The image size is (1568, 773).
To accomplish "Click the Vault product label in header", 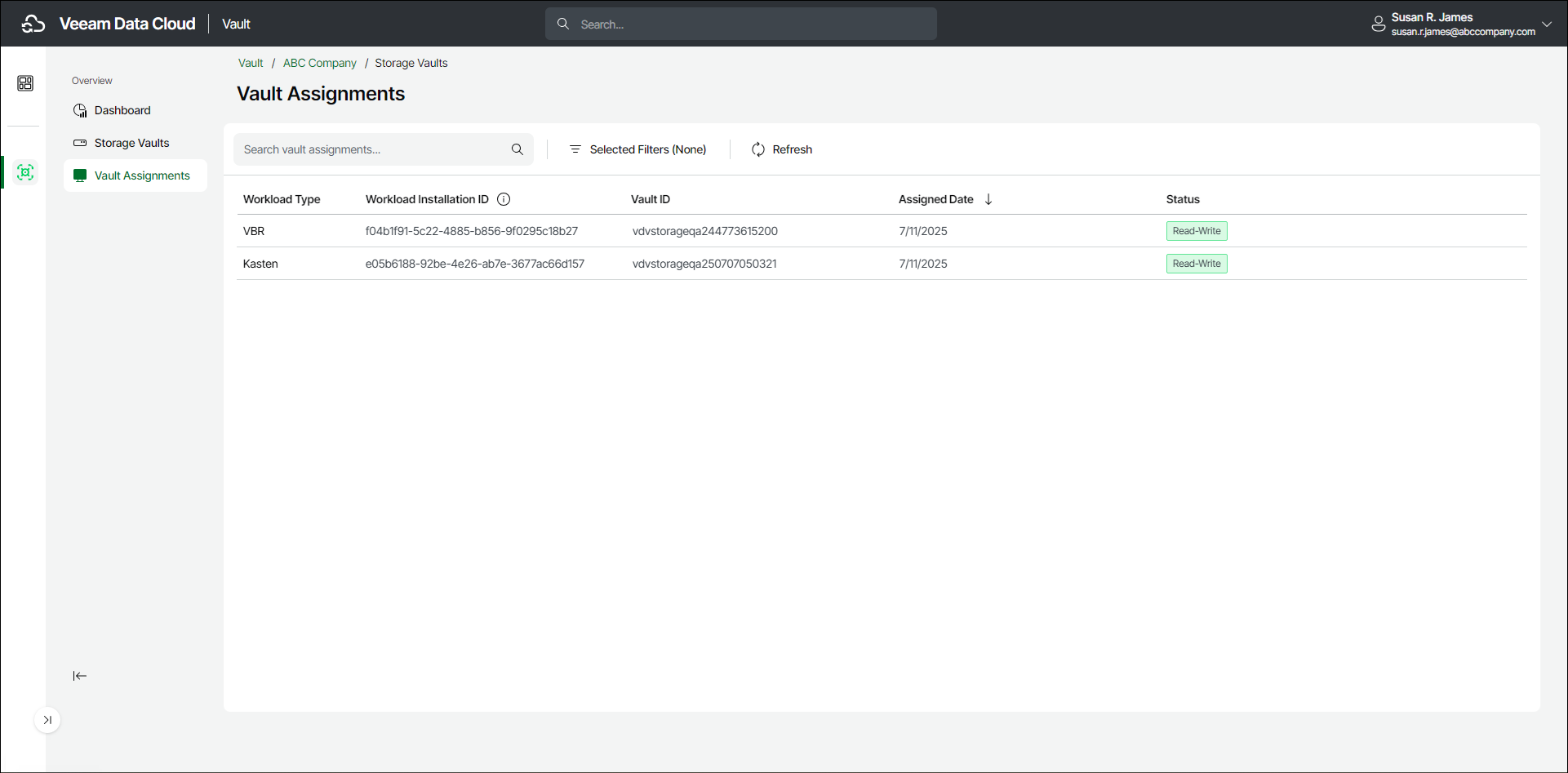I will 236,24.
